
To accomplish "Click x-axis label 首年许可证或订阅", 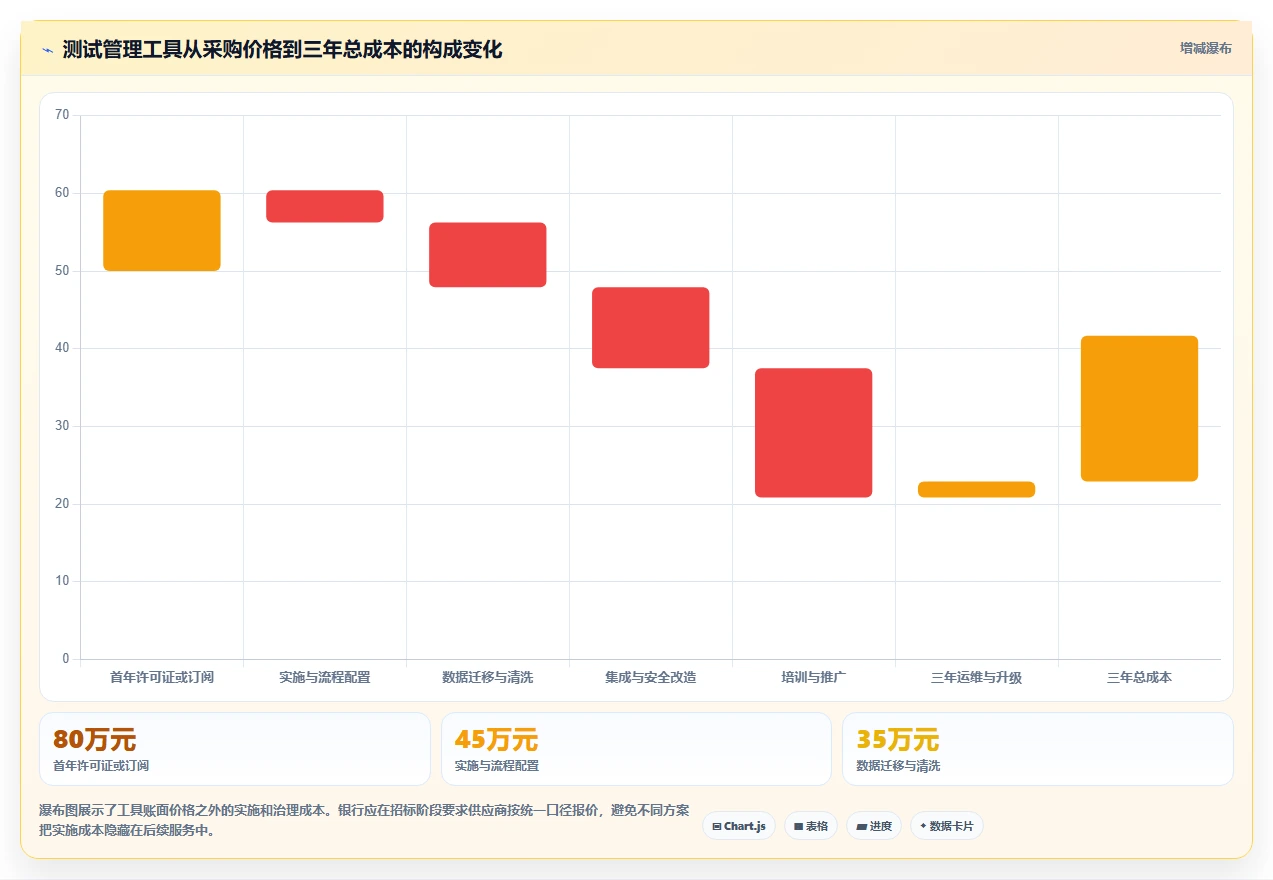I will [x=162, y=677].
